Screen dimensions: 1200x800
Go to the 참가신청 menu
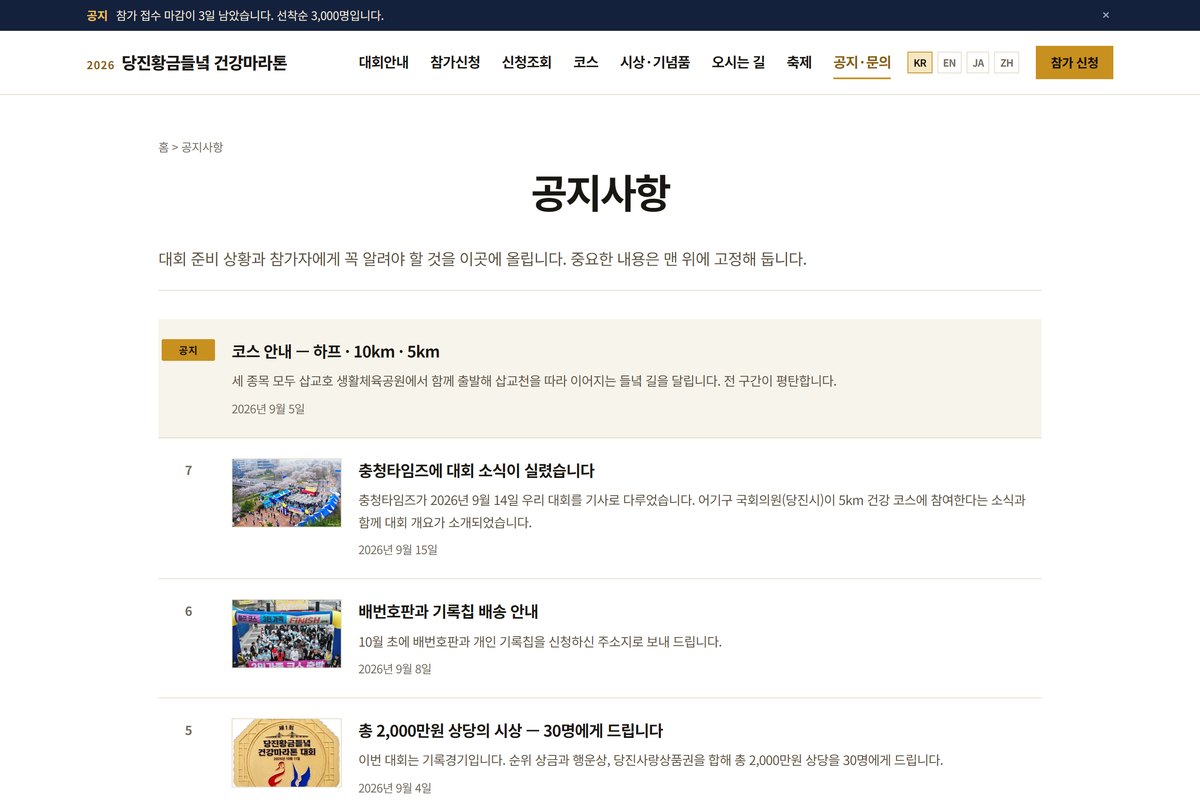pyautogui.click(x=455, y=62)
